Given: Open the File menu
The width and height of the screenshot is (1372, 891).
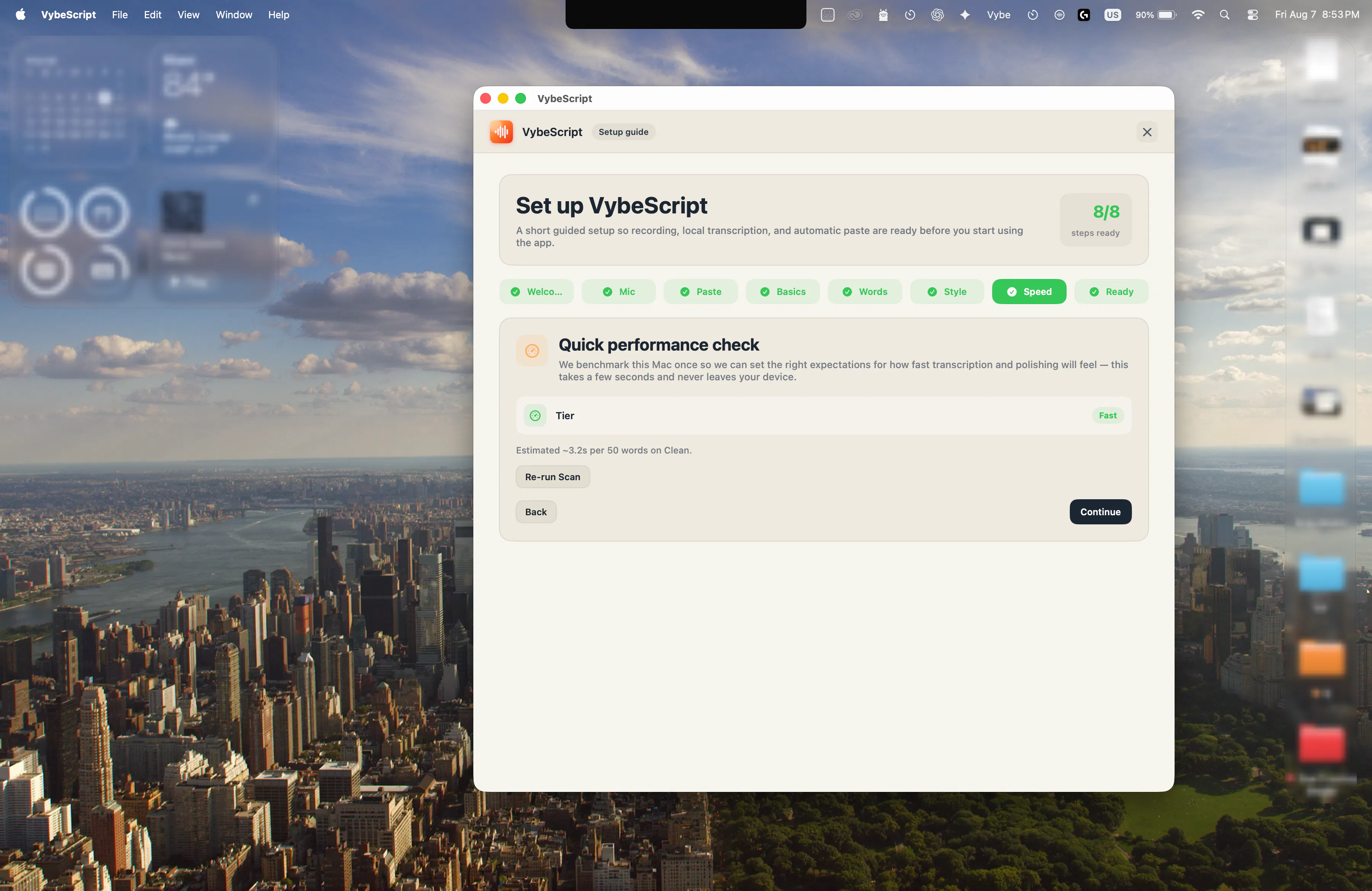Looking at the screenshot, I should point(120,14).
